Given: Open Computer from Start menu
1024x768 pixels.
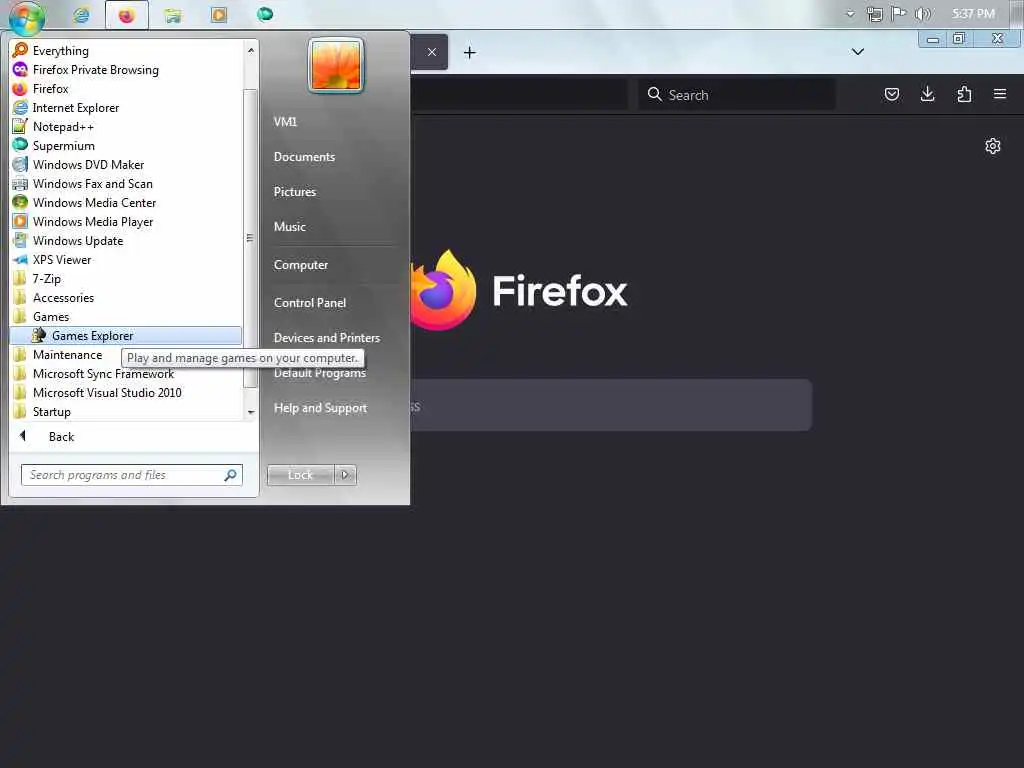Looking at the screenshot, I should tap(300, 264).
